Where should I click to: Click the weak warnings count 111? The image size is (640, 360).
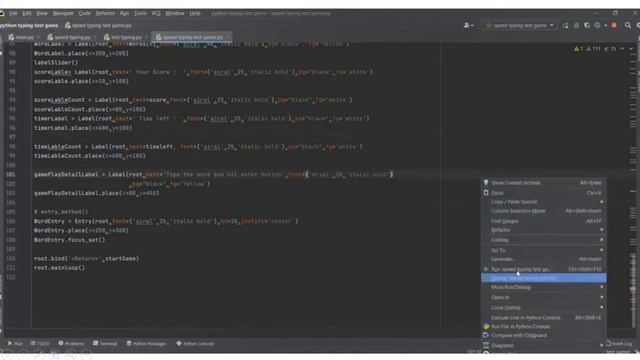[594, 49]
